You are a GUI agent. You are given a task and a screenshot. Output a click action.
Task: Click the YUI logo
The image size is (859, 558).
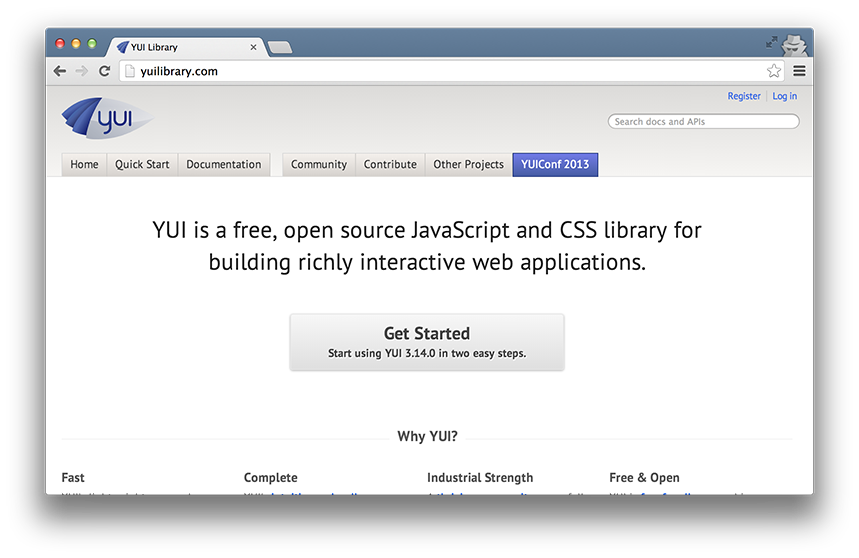107,118
